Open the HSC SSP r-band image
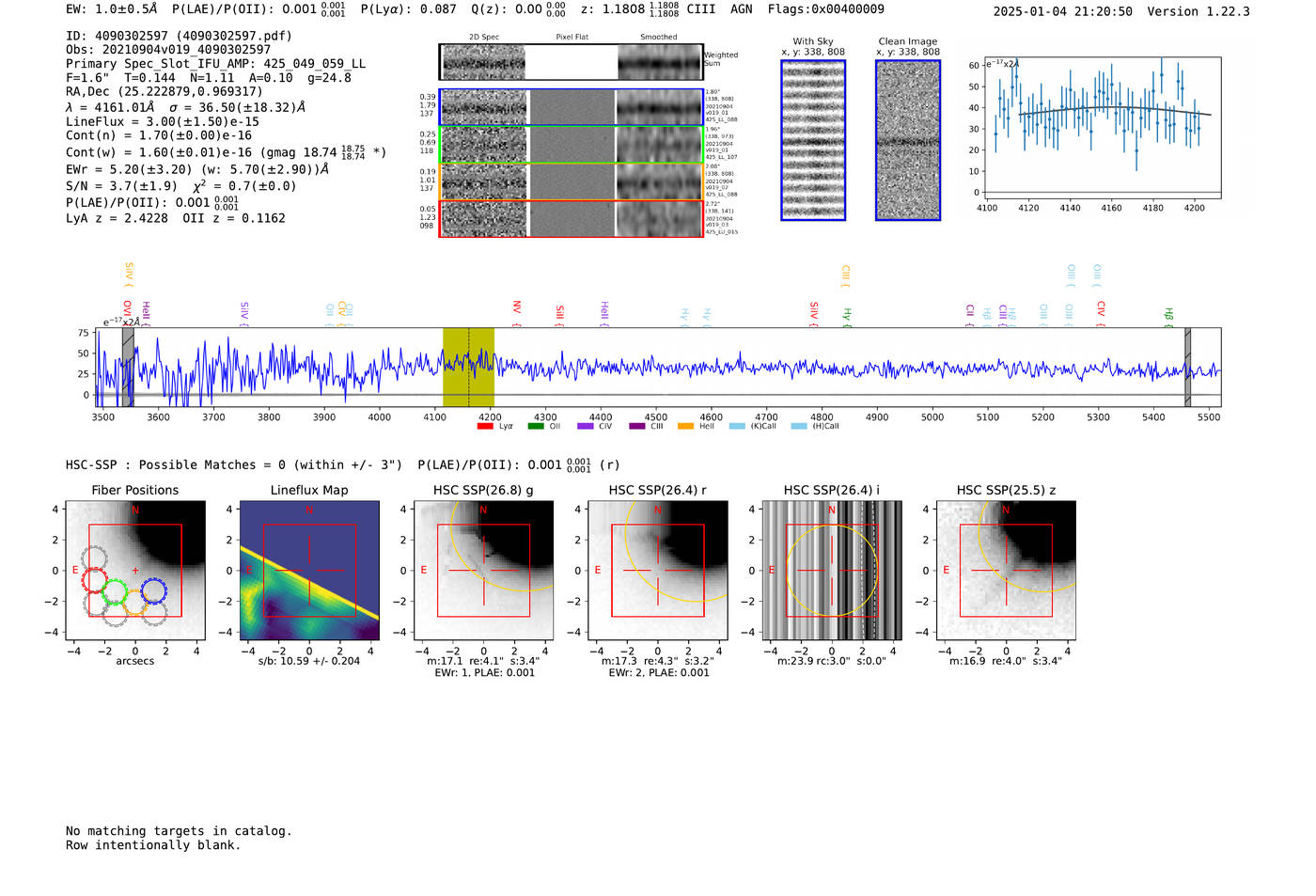Screen dimensions: 1316x896 click(x=657, y=571)
